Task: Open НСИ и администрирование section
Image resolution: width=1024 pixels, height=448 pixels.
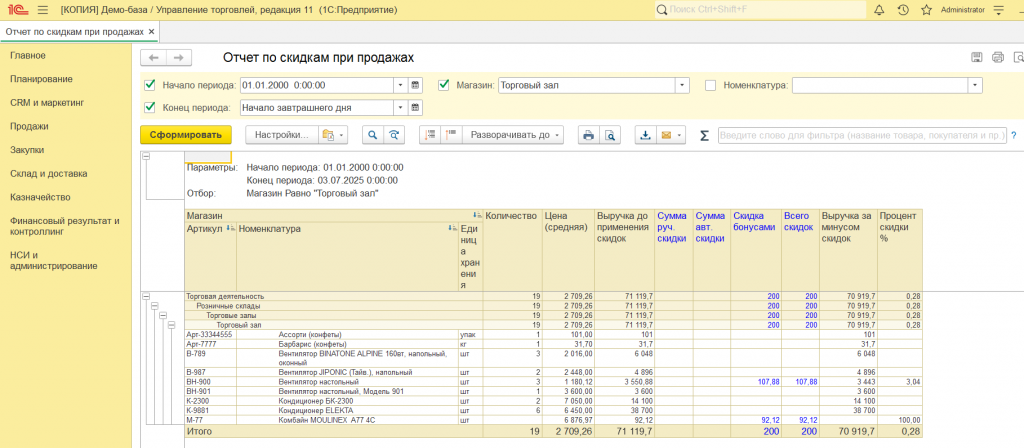Action: click(x=54, y=261)
